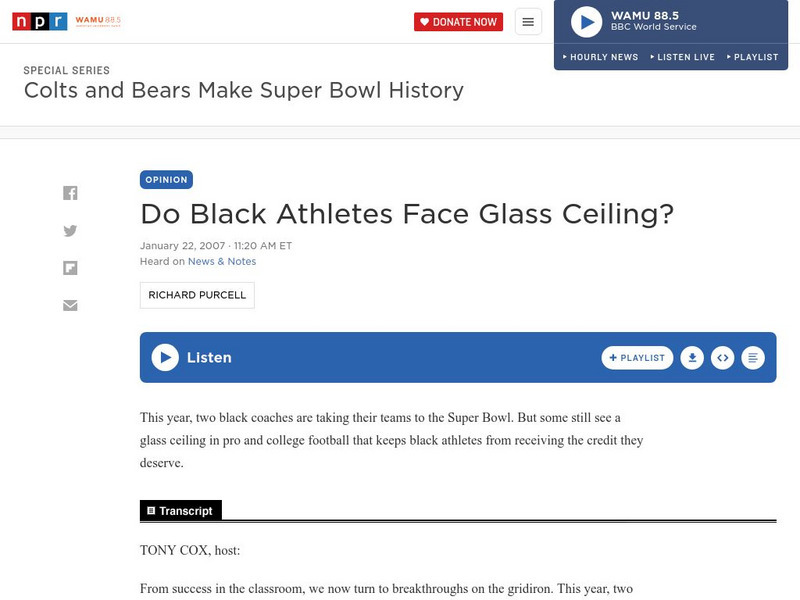Open the transcript icon in audio bar
Screen dimensions: 800x600
pyautogui.click(x=753, y=358)
